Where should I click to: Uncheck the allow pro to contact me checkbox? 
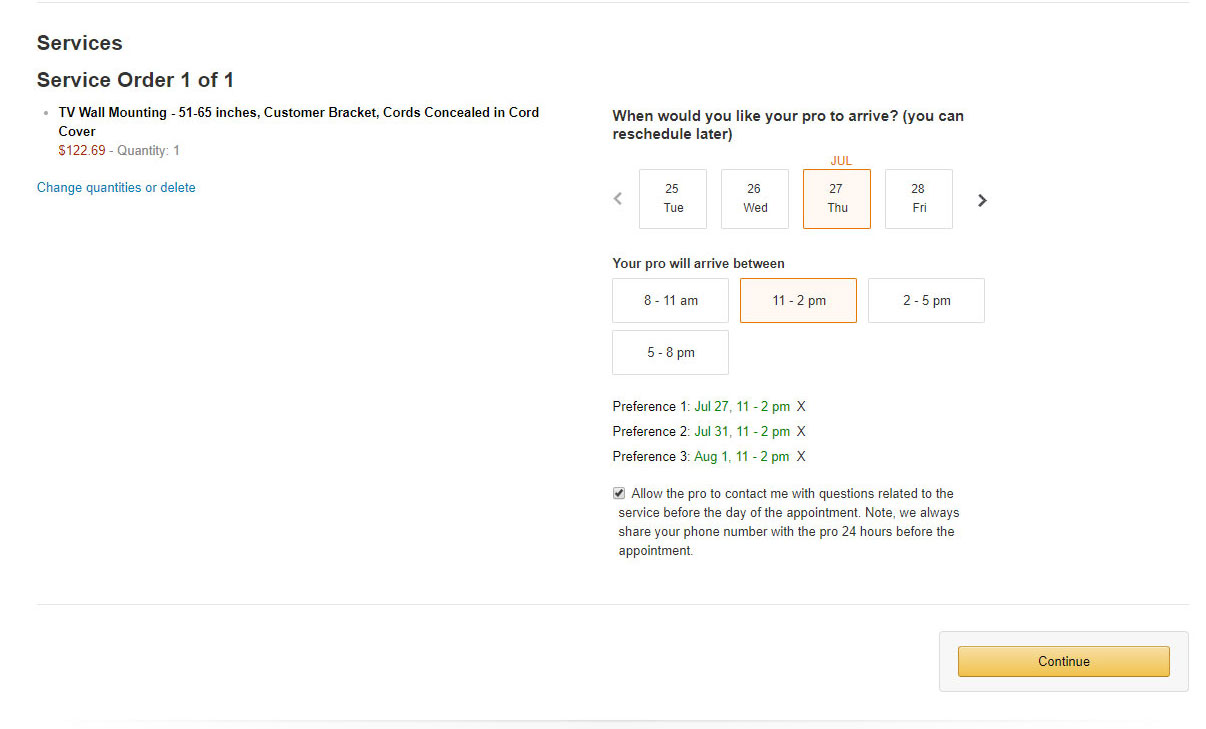click(618, 492)
